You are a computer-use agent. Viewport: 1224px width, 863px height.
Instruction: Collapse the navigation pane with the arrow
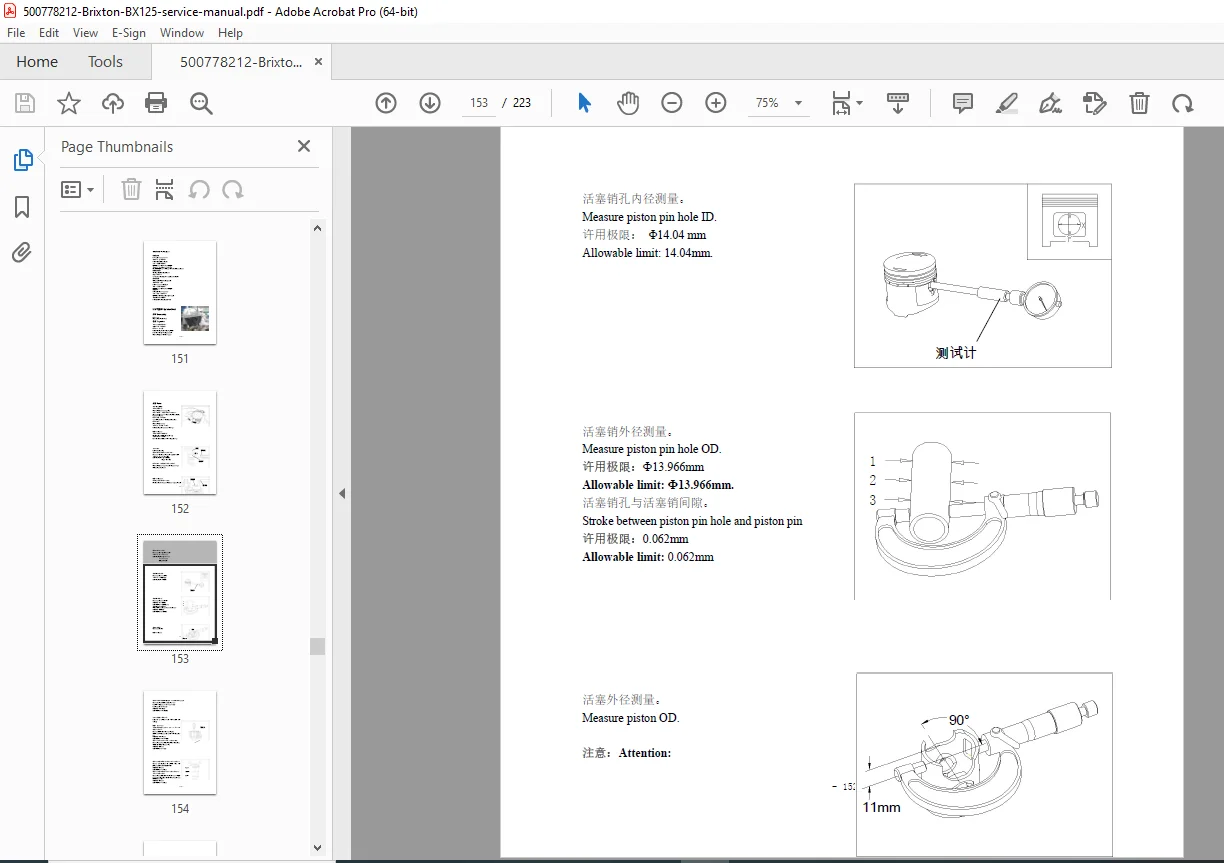[x=342, y=493]
